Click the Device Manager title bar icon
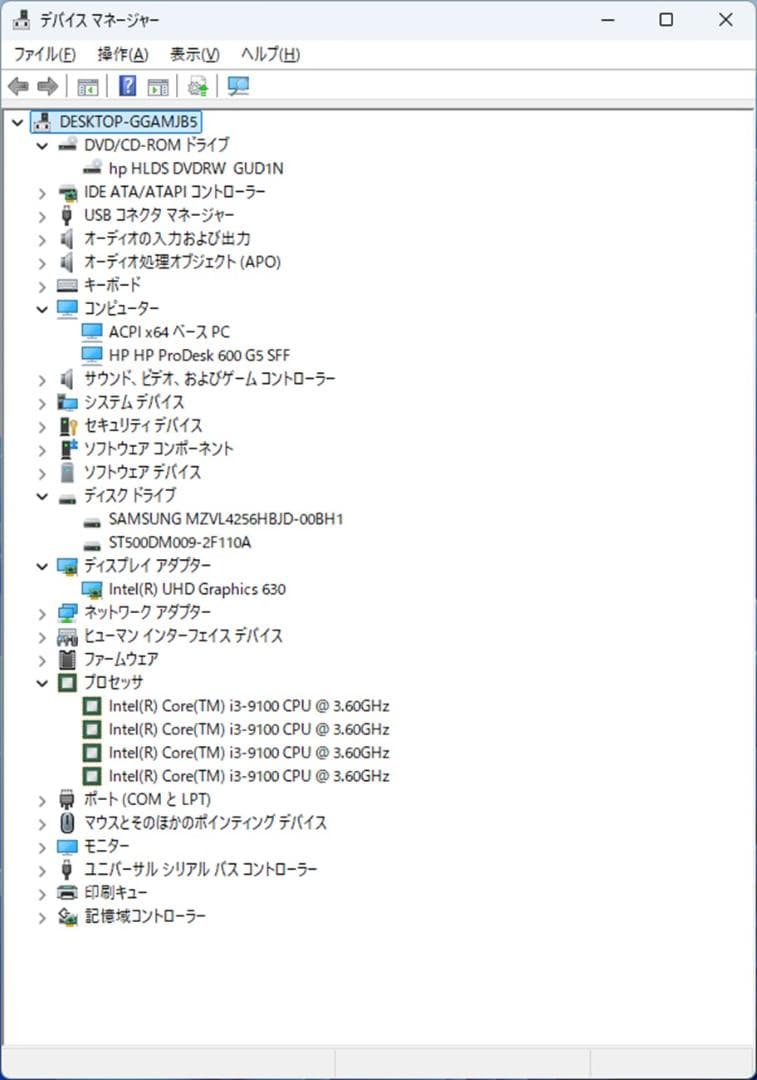The image size is (757, 1080). click(x=22, y=19)
